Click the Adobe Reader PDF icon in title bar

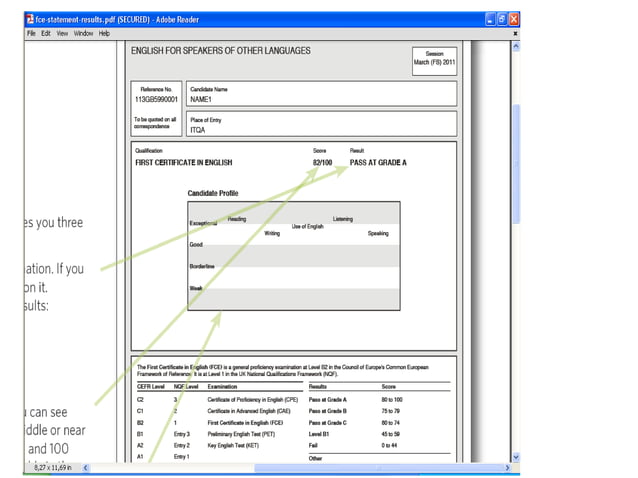pos(30,19)
